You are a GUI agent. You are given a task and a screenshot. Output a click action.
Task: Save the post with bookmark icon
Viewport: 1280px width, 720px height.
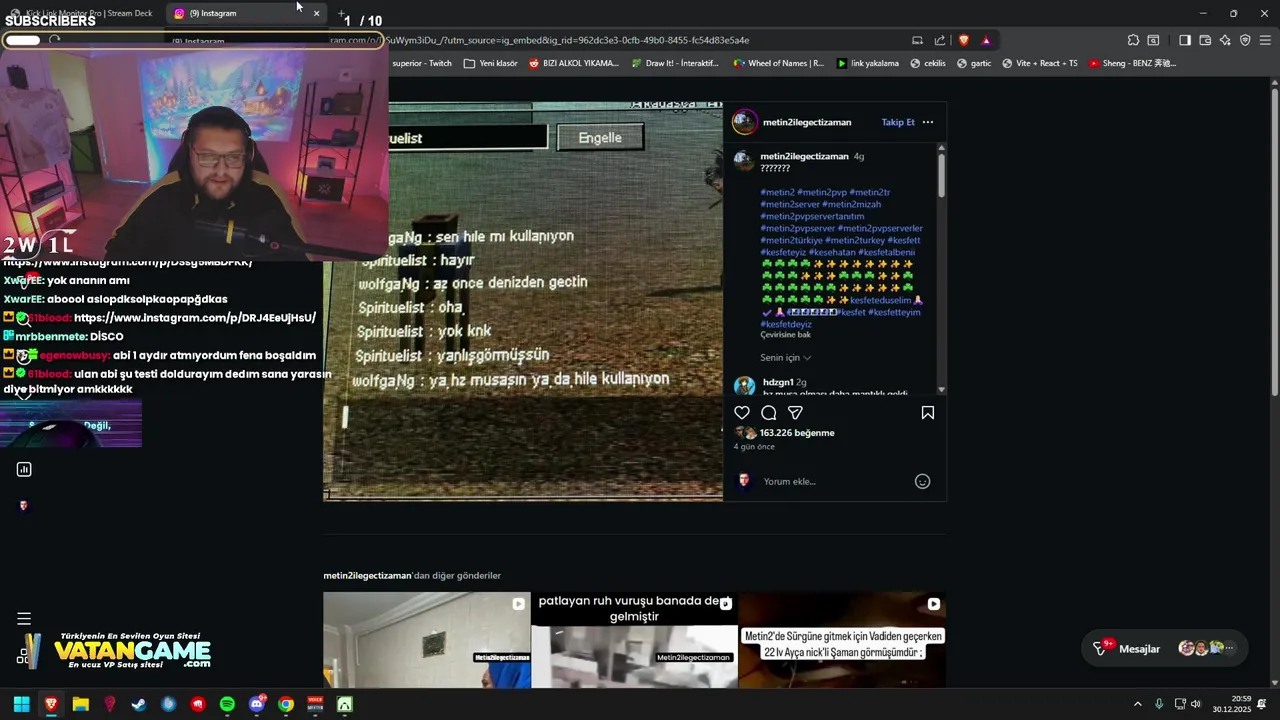[928, 413]
